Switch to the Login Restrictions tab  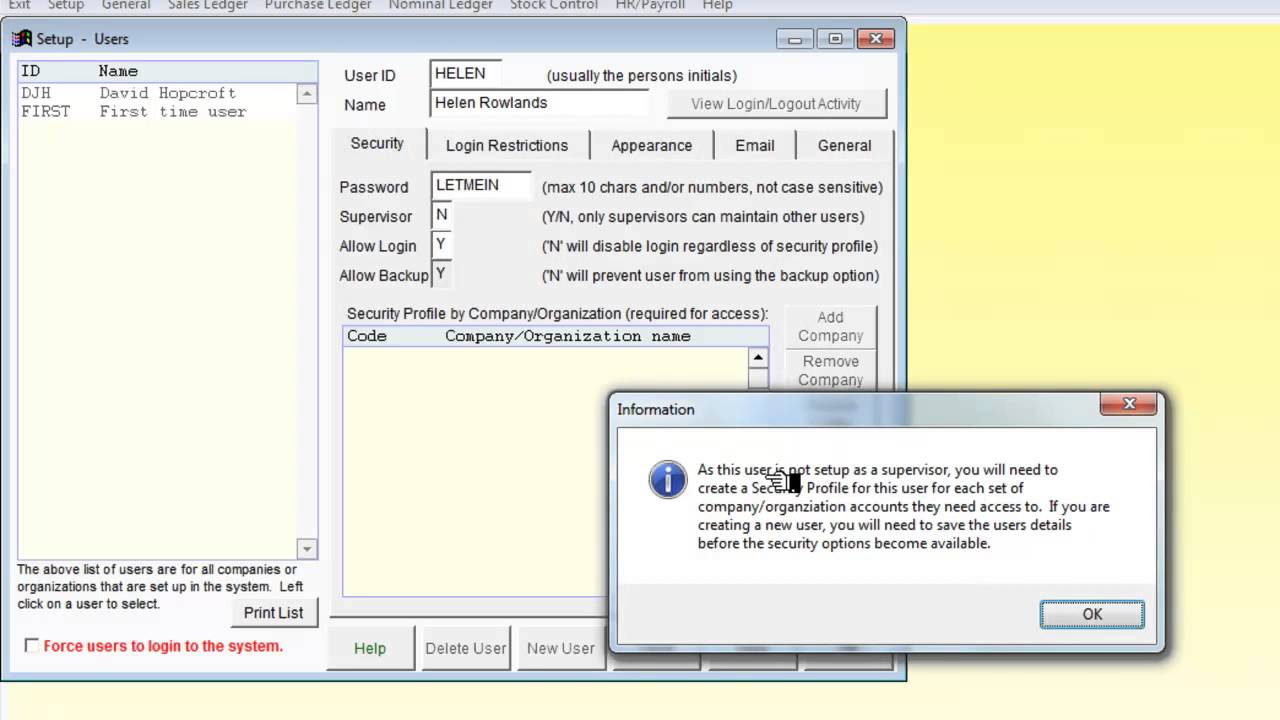[507, 145]
